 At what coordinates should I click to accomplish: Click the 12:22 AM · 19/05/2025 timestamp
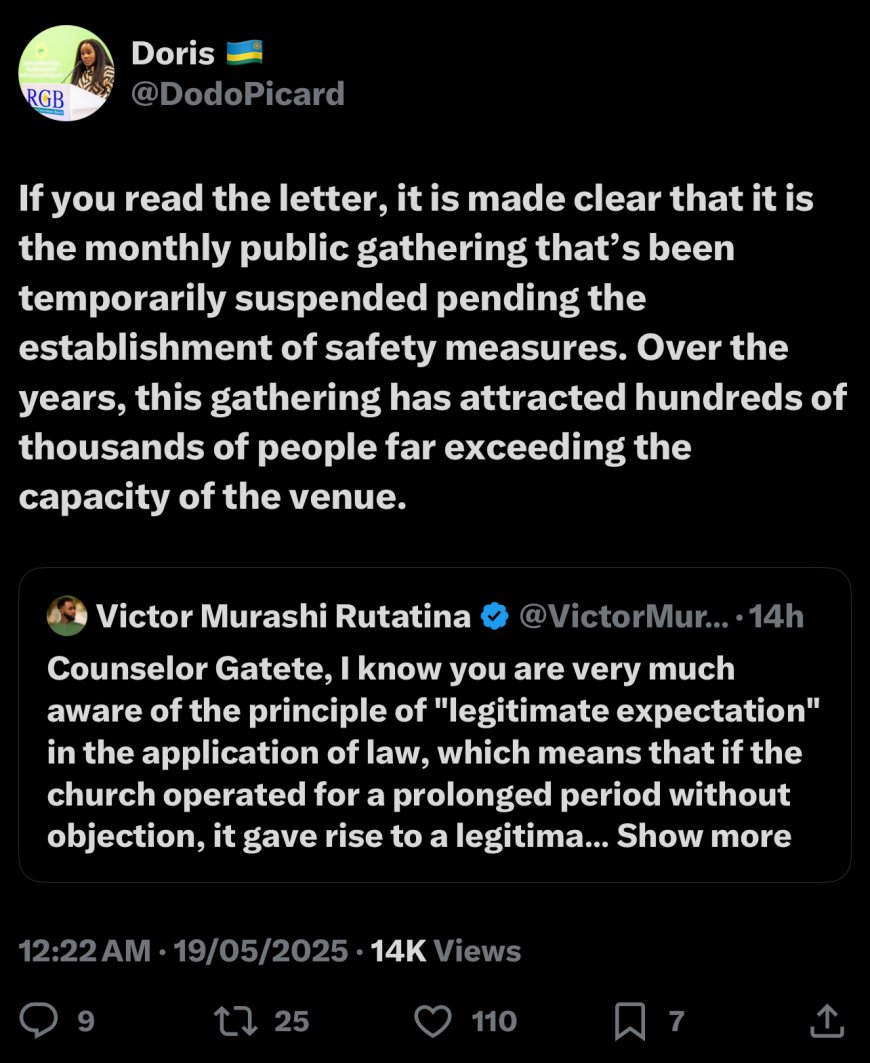click(182, 950)
